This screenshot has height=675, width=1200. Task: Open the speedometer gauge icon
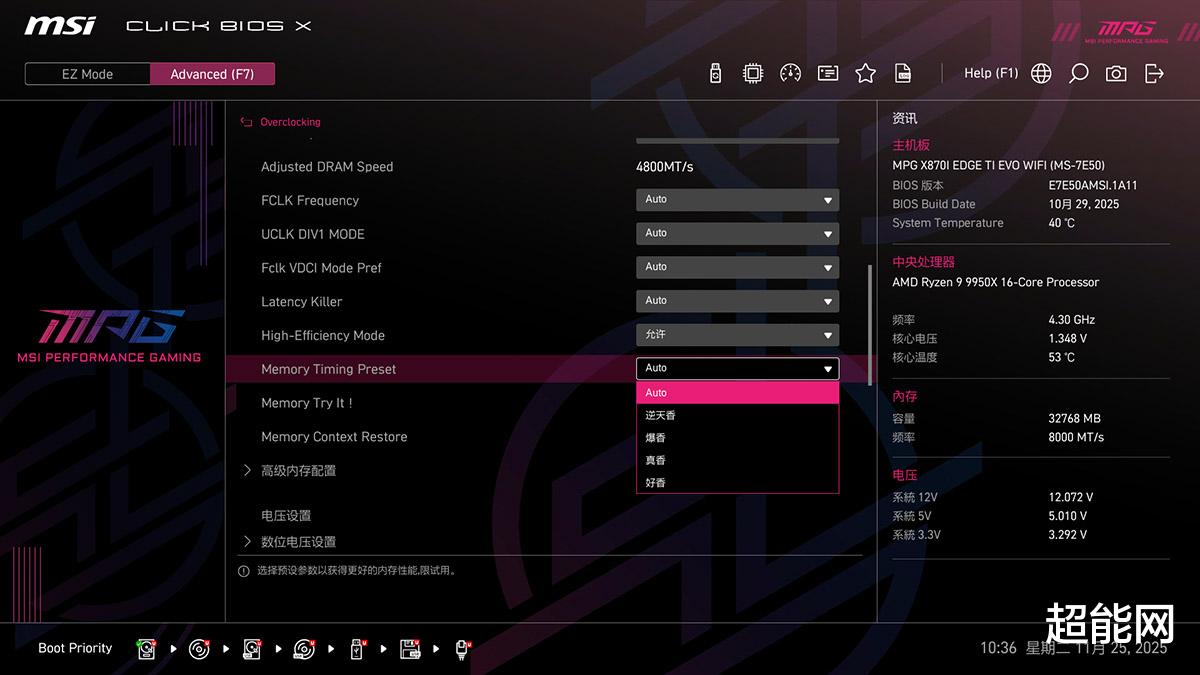791,73
